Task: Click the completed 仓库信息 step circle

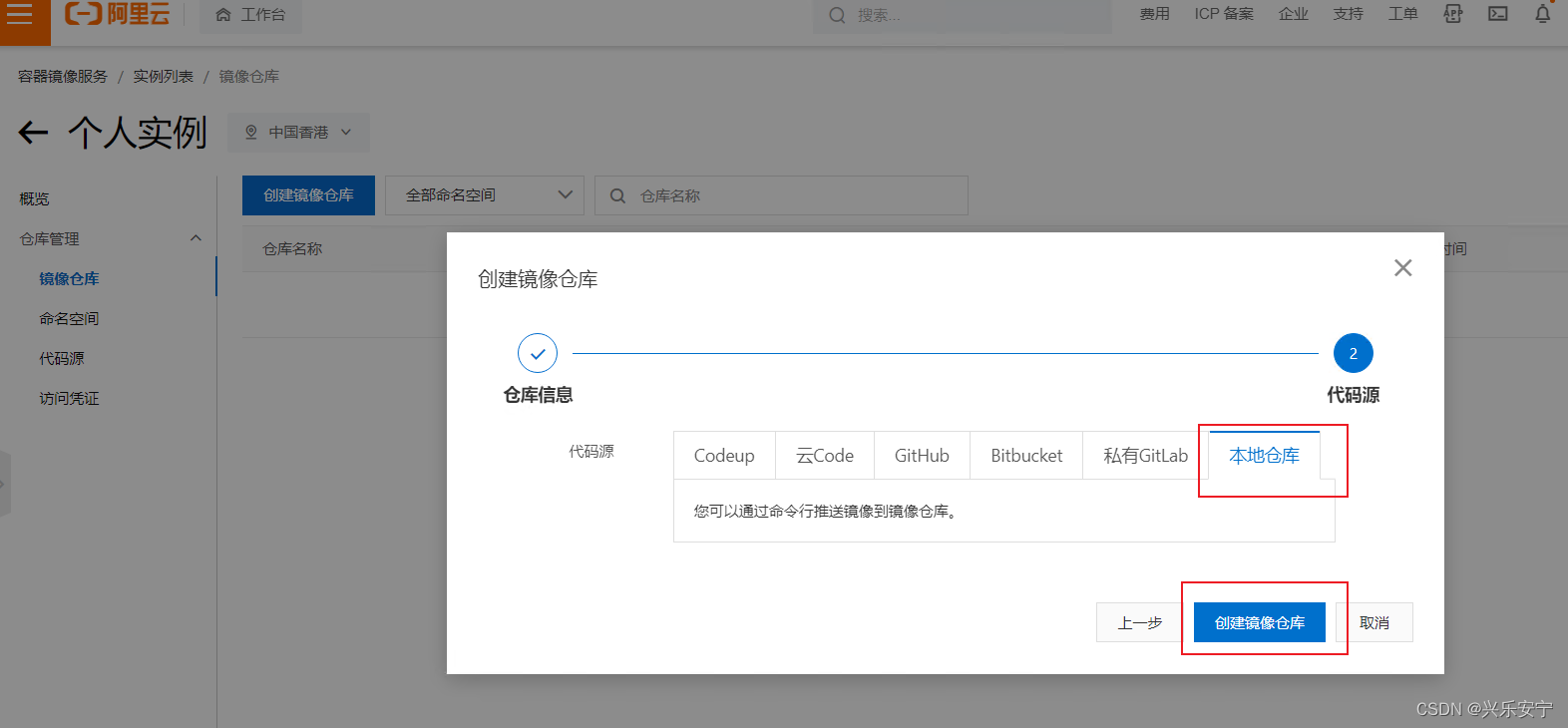Action: (x=538, y=353)
